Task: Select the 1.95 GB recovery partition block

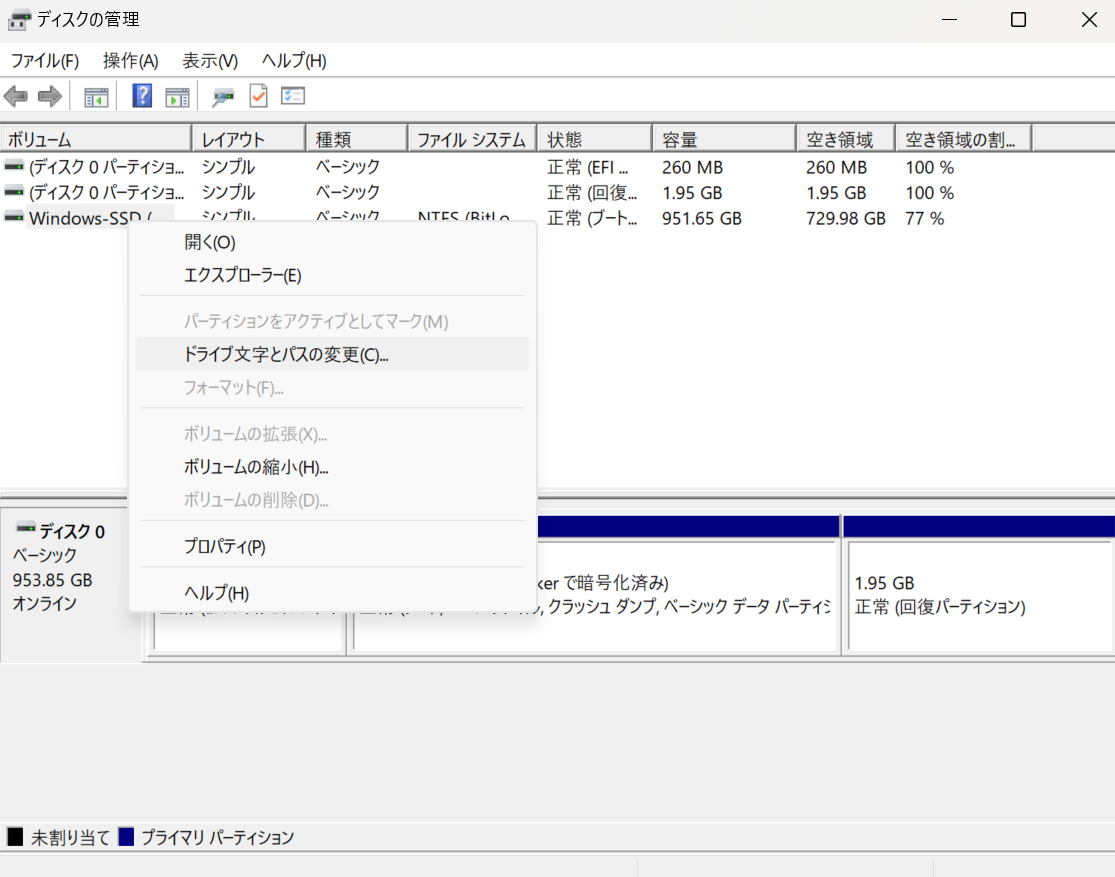Action: tap(978, 595)
